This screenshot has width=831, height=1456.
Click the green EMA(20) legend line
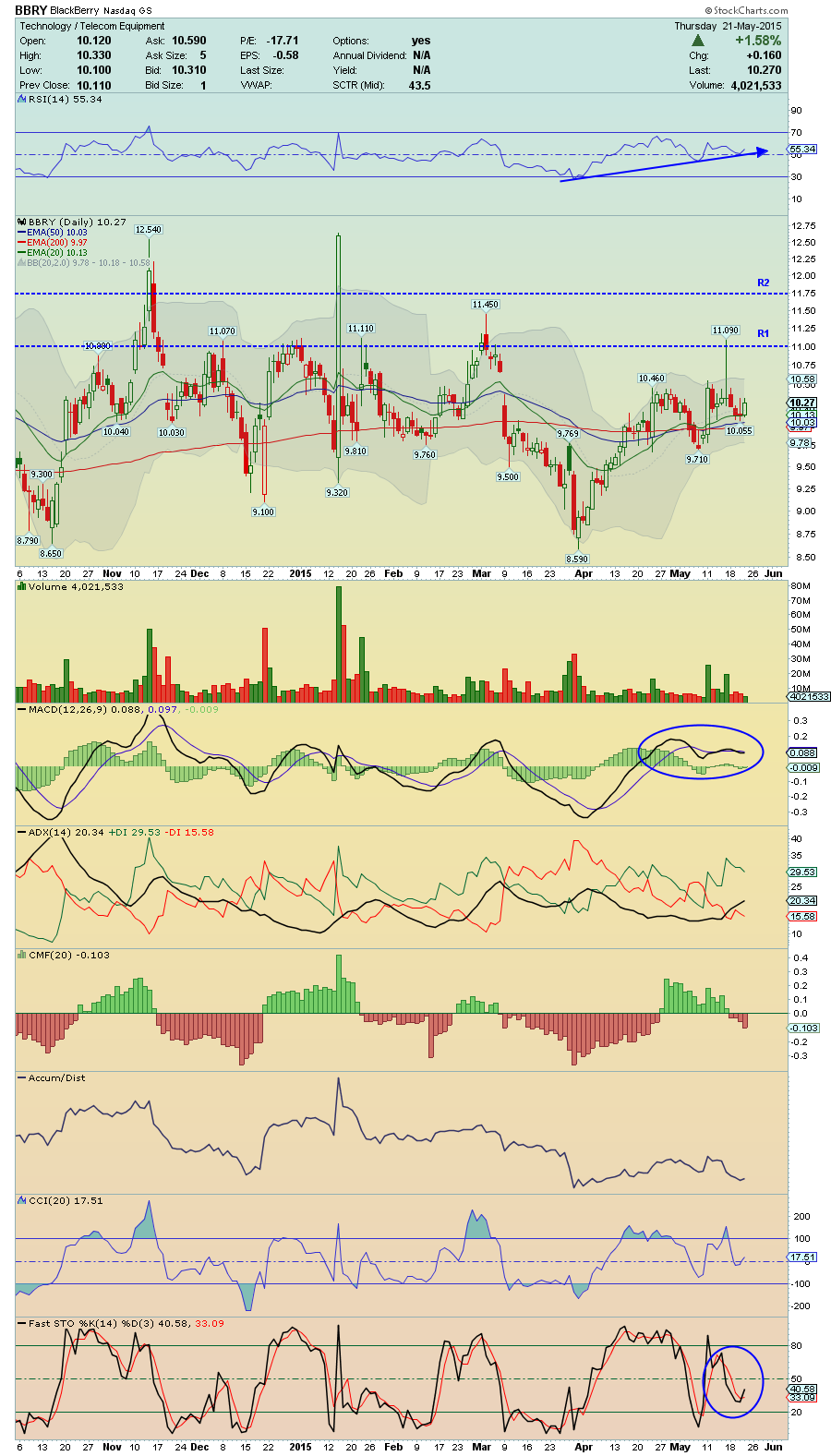point(22,253)
